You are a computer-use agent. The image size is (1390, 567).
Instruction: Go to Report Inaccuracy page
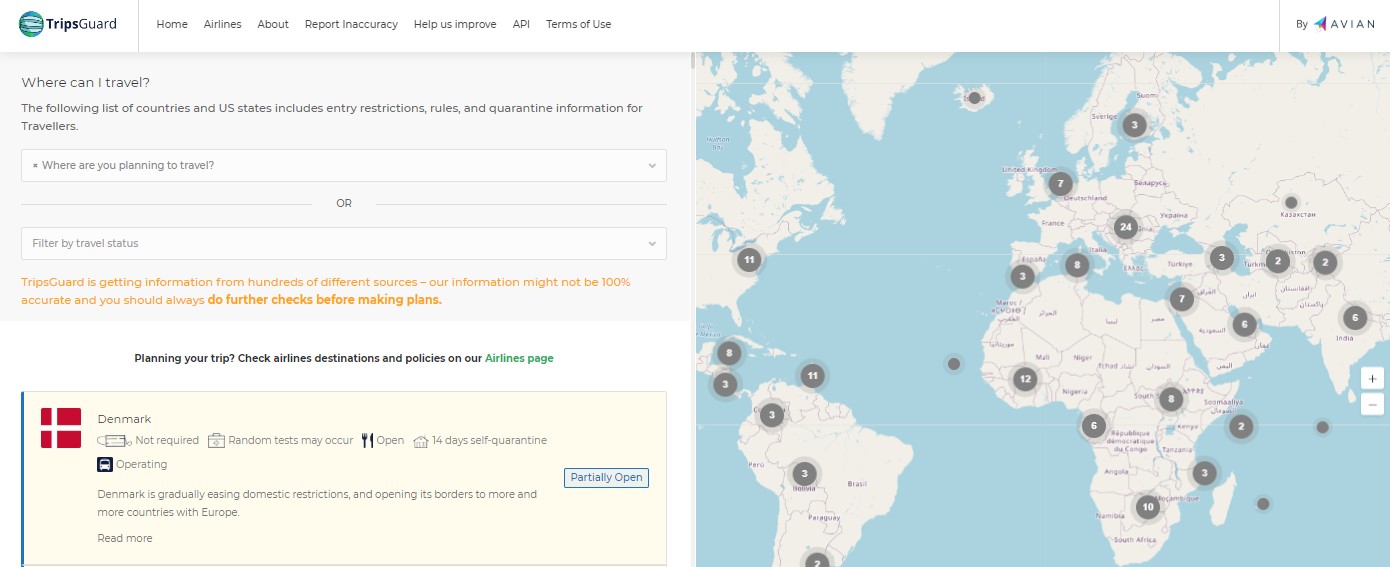coord(351,24)
